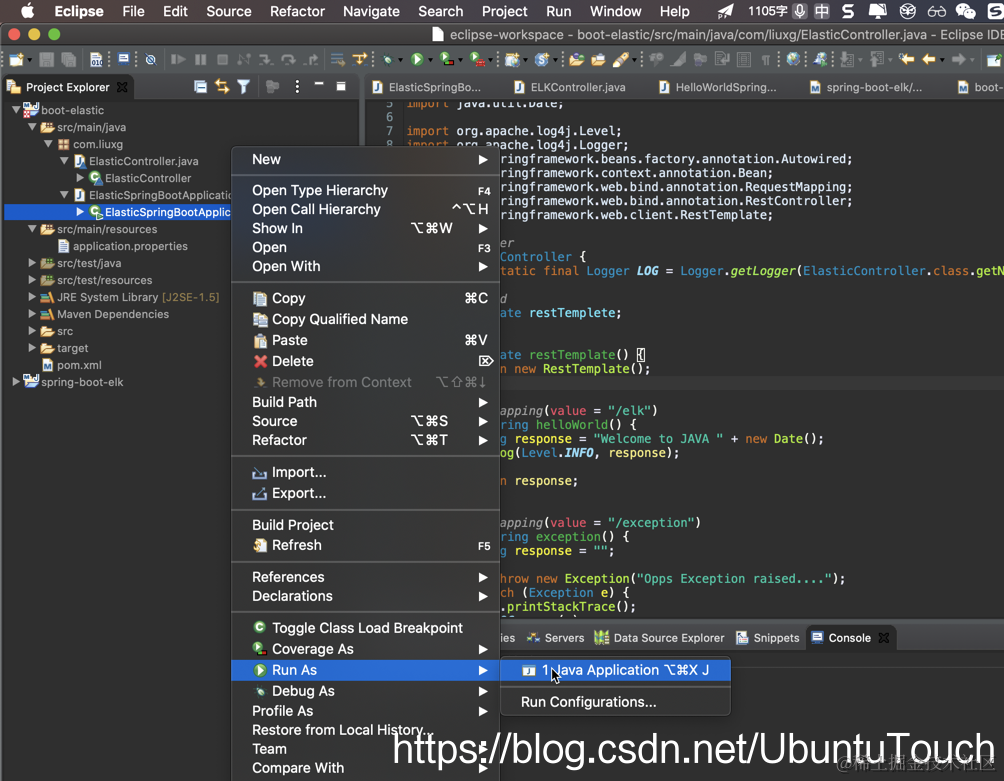This screenshot has width=1004, height=781.
Task: Toggle macOS Do Not Disturb microphone icon
Action: coord(799,11)
